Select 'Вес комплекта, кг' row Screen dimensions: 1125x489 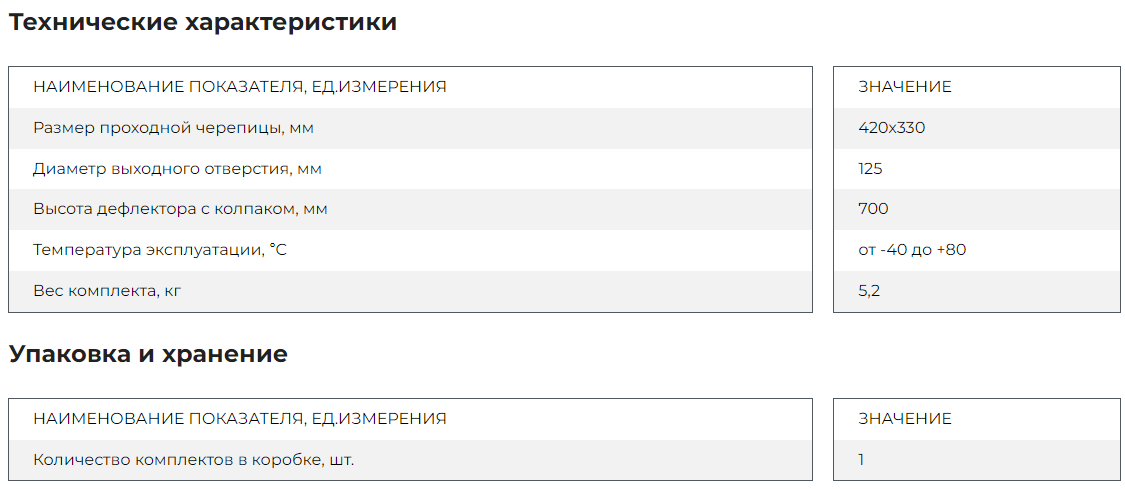(x=410, y=291)
